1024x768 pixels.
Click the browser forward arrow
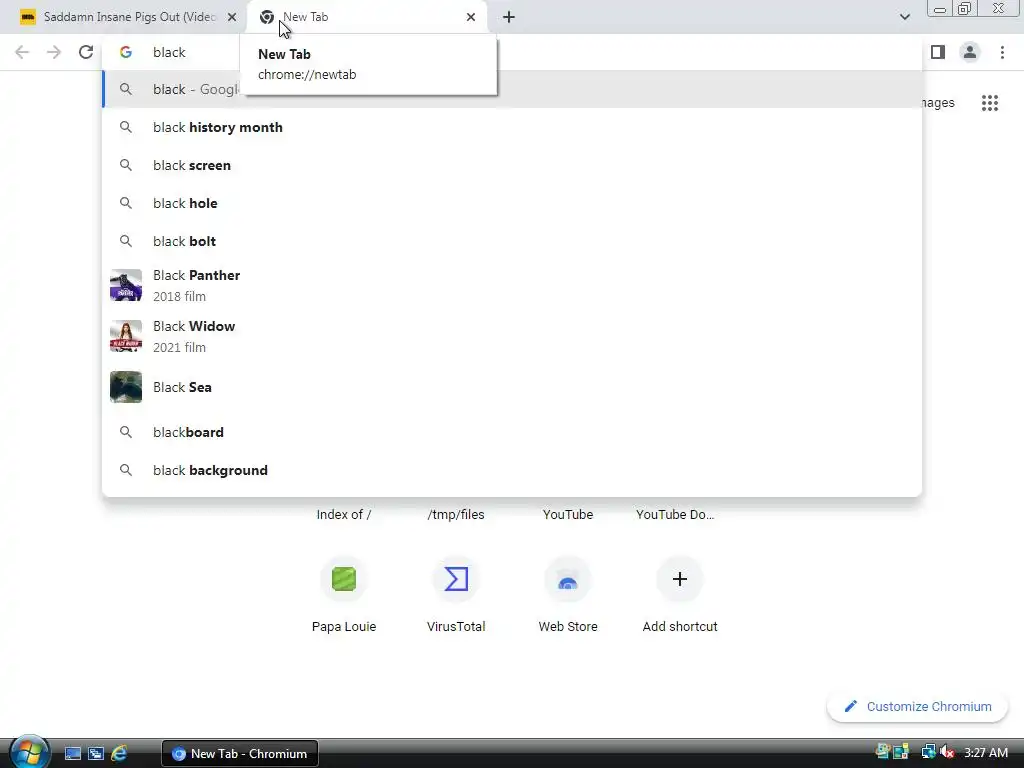coord(54,52)
